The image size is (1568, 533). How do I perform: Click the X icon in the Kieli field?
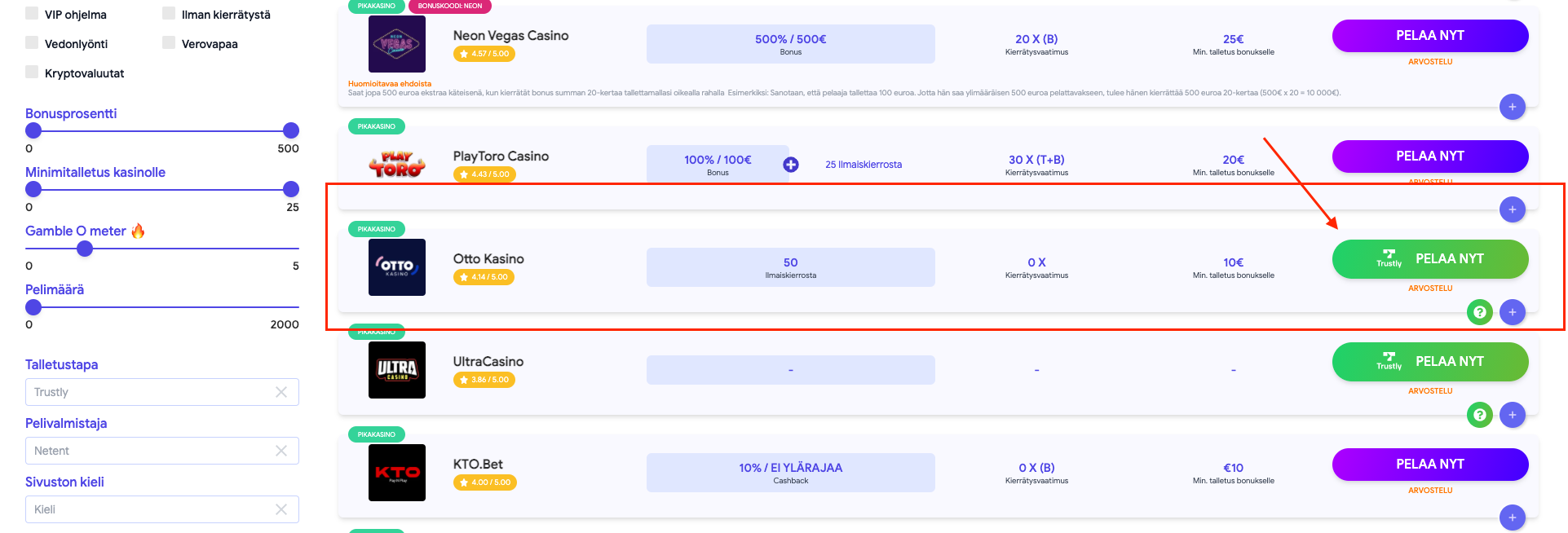[x=281, y=509]
